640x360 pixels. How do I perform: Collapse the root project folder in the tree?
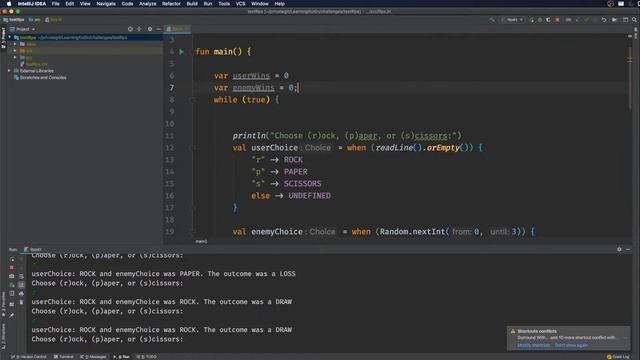tap(10, 38)
